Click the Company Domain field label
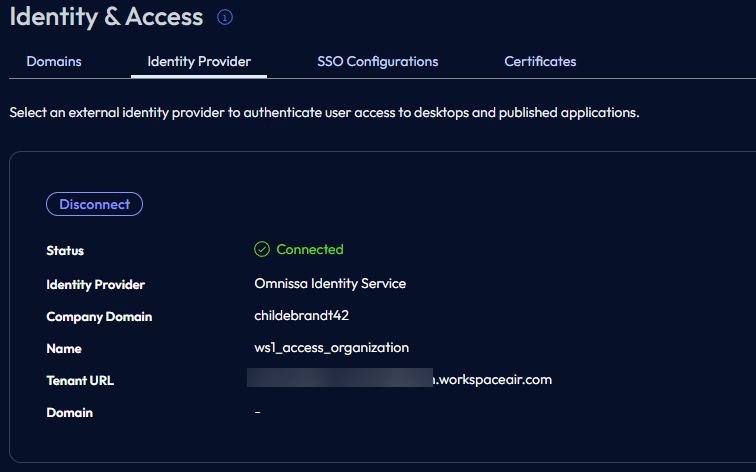Image resolution: width=756 pixels, height=472 pixels. click(99, 317)
